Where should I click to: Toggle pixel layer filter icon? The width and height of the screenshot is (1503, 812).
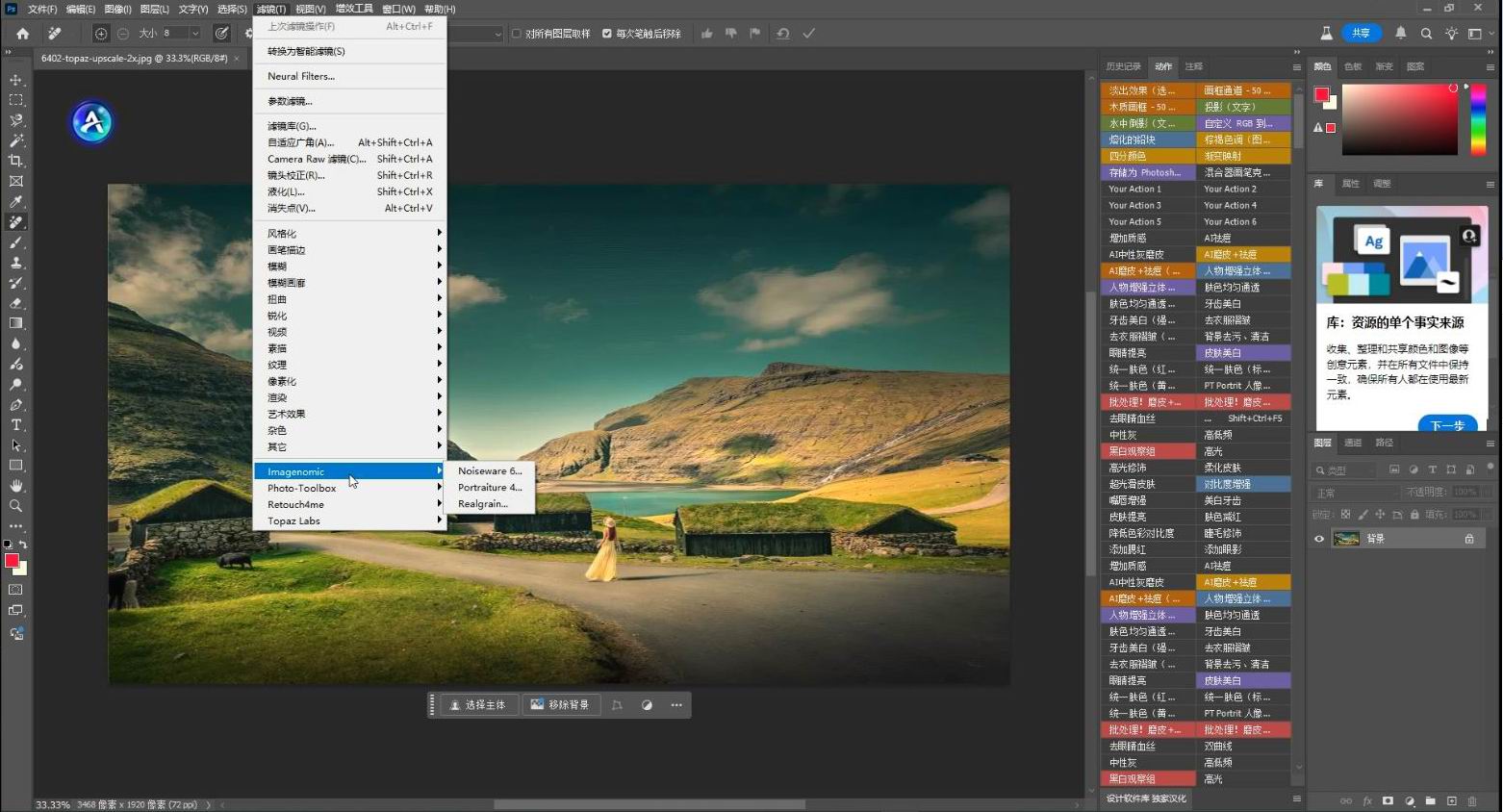1394,469
